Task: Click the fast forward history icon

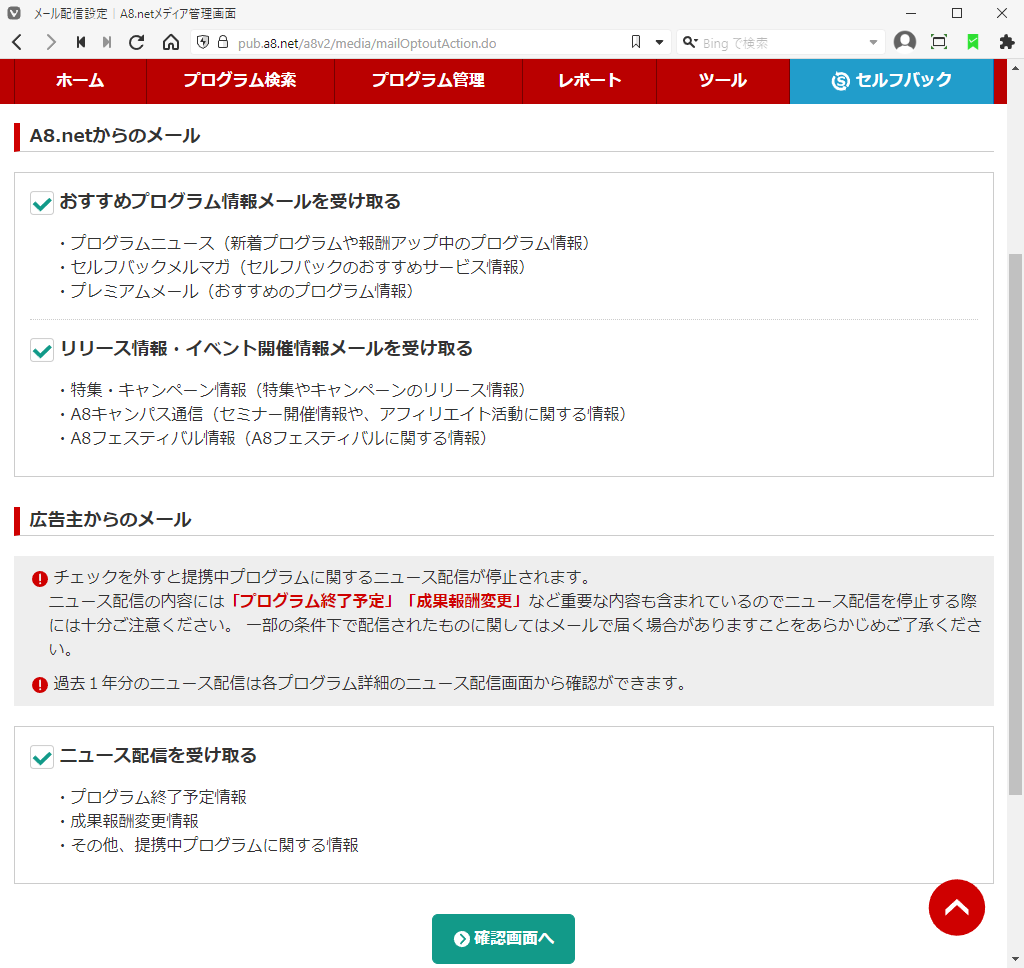Action: click(107, 42)
